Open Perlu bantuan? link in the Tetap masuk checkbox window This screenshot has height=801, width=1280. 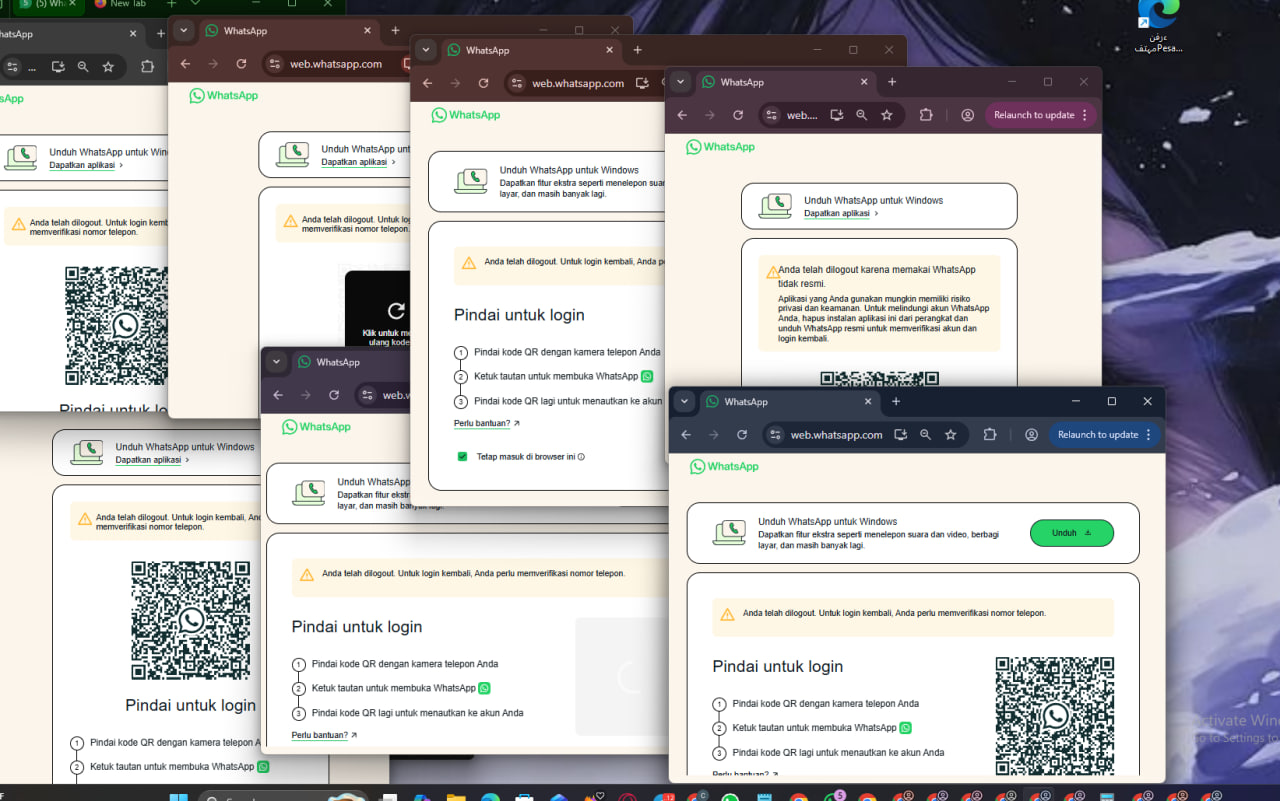[487, 423]
